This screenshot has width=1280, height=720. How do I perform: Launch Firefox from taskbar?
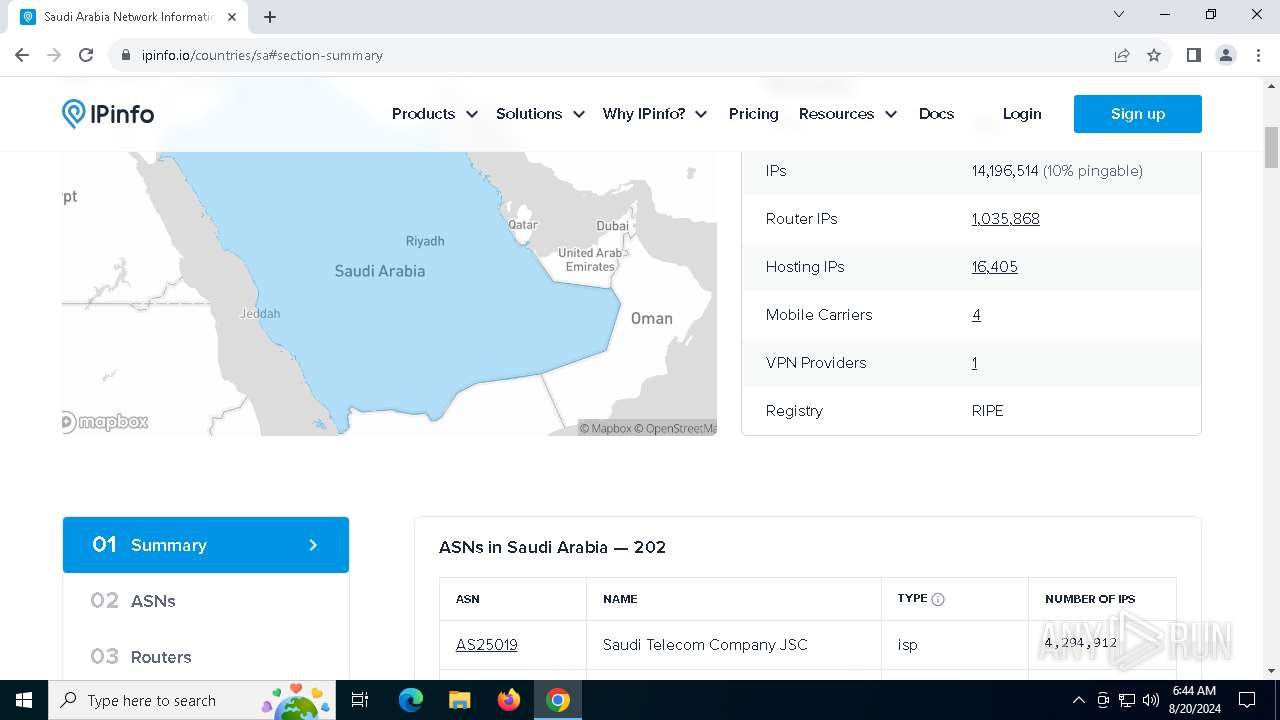(x=509, y=700)
